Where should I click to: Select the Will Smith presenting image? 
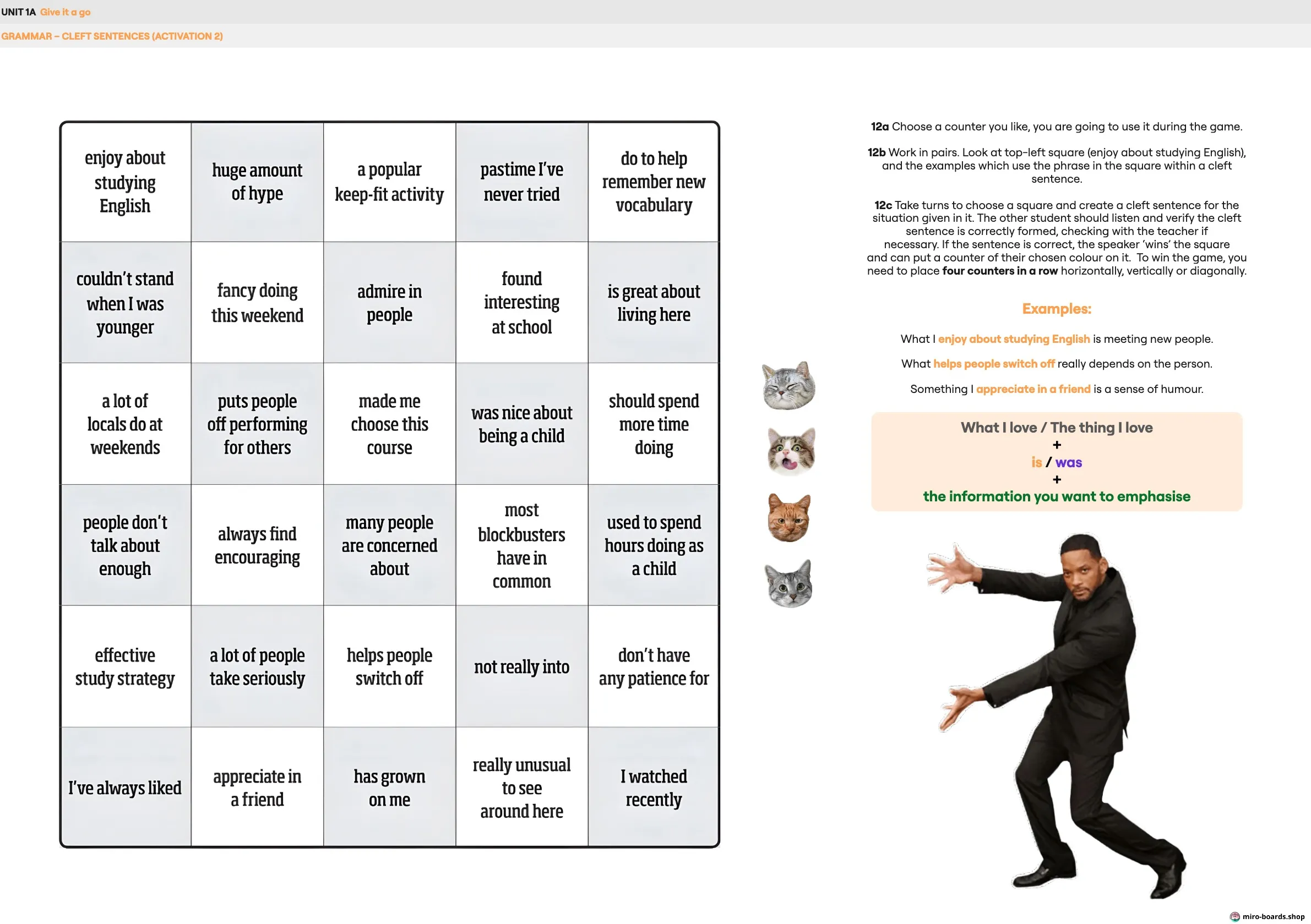coord(1056,717)
